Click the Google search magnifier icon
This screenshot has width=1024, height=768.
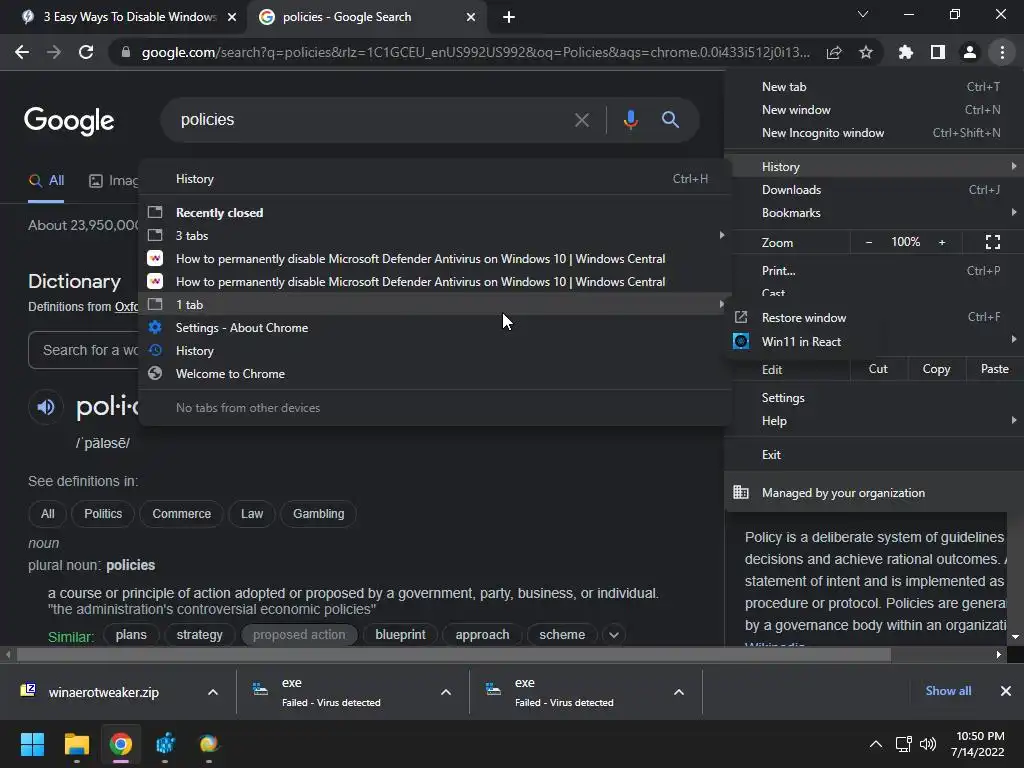coord(670,120)
